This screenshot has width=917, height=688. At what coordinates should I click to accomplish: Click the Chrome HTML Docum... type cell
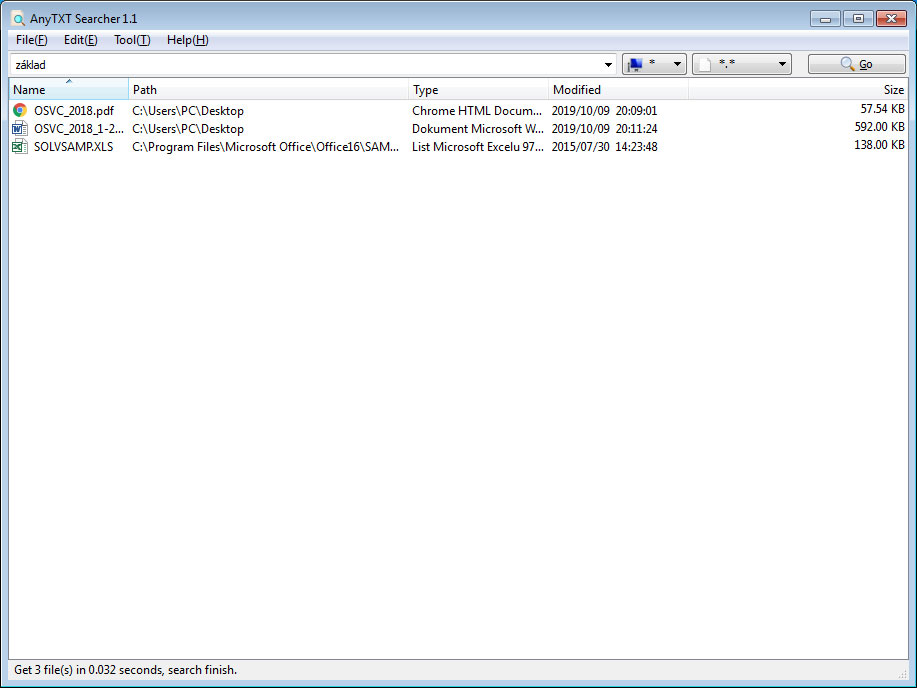coord(477,111)
